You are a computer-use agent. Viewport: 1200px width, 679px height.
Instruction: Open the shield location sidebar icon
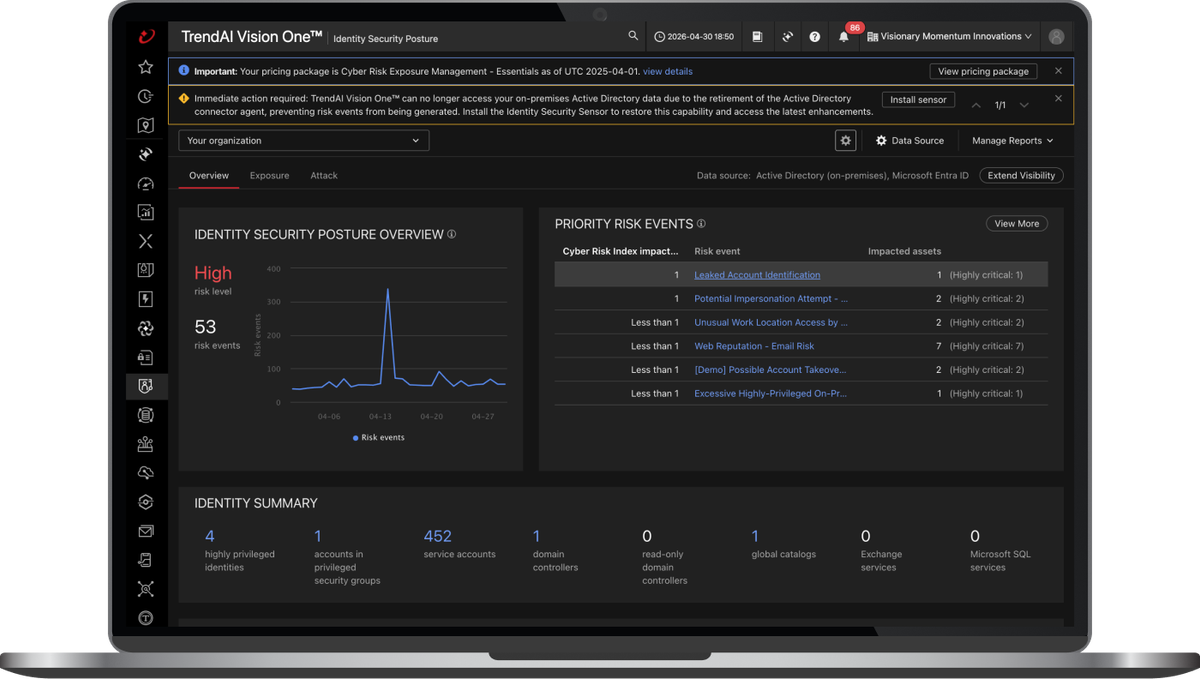[x=146, y=125]
